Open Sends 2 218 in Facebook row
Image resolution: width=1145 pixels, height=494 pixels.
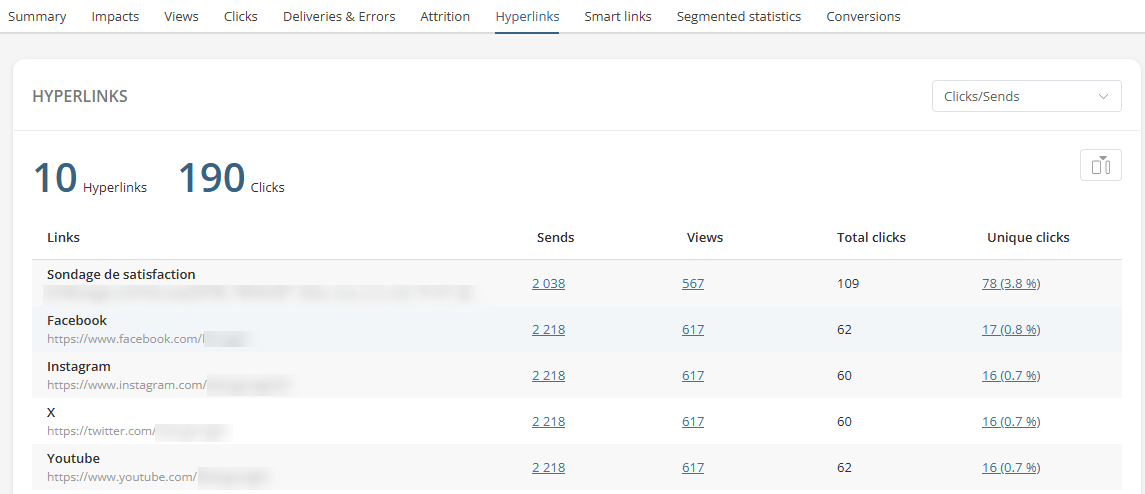(x=548, y=330)
